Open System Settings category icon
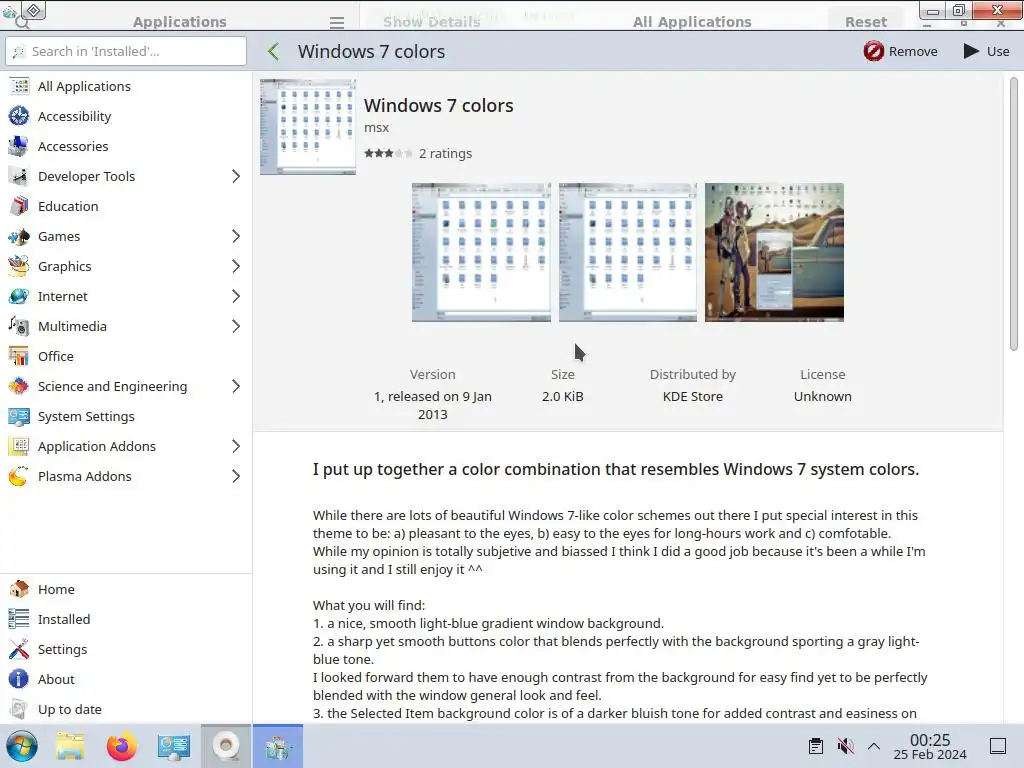This screenshot has width=1024, height=768. tap(19, 417)
